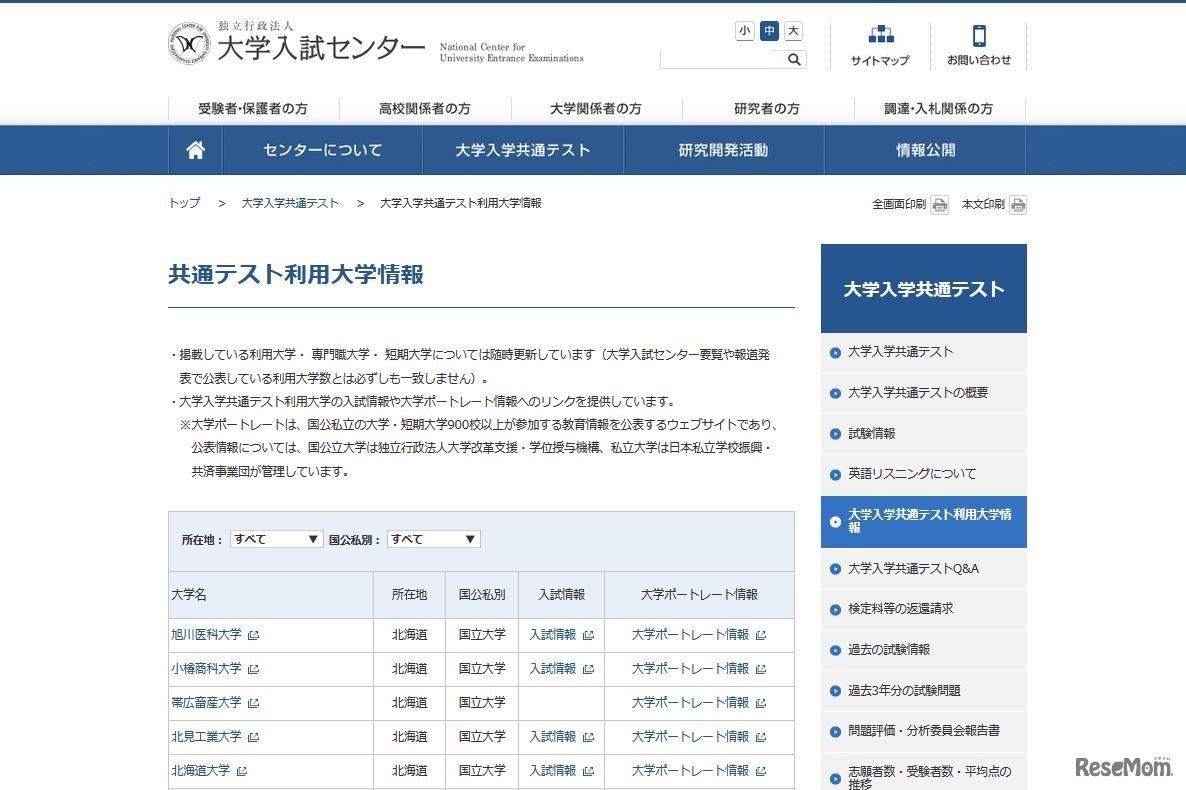Select the 小 font size option
The image size is (1186, 790).
click(x=744, y=31)
